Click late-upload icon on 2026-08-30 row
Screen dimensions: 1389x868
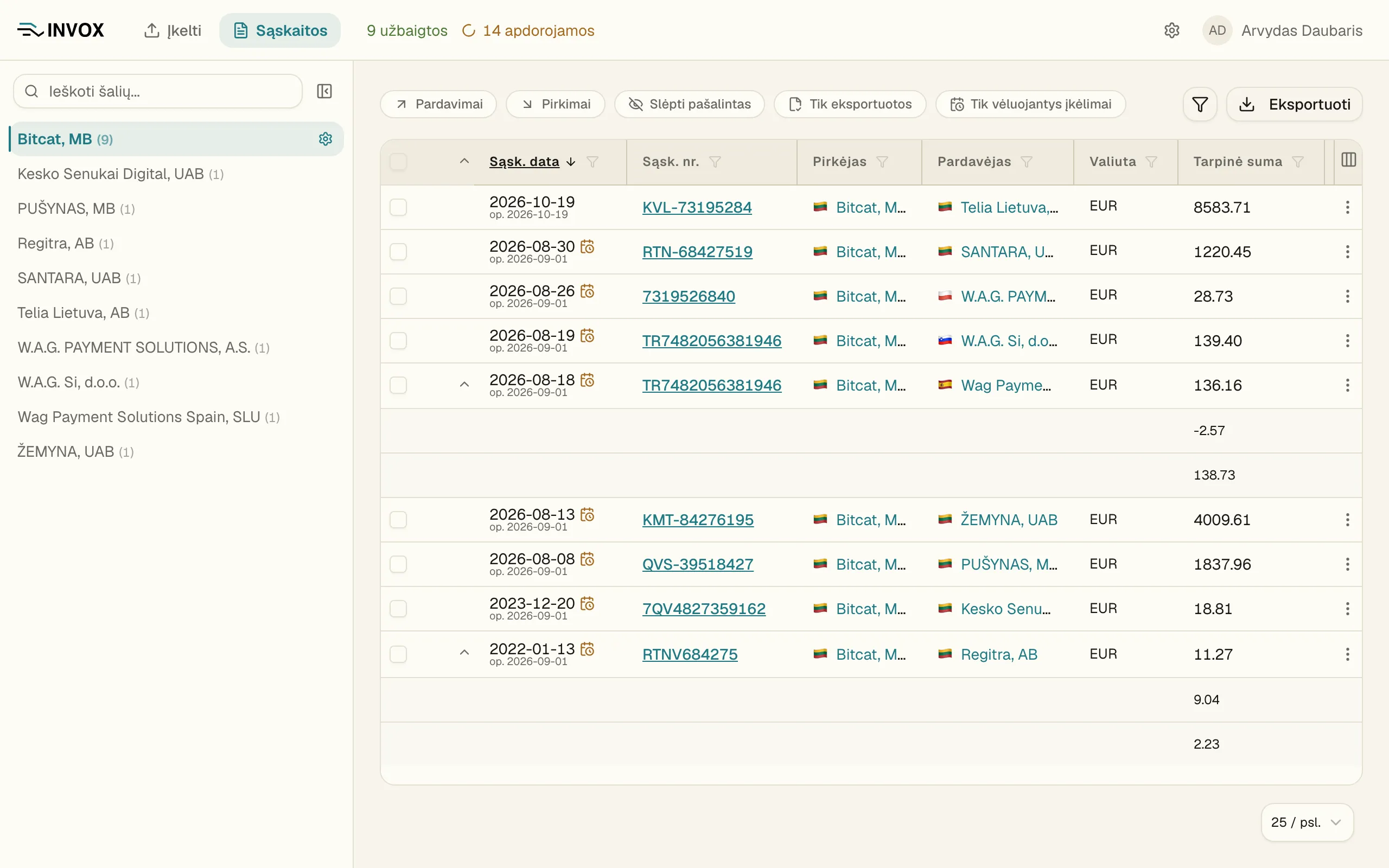tap(587, 247)
